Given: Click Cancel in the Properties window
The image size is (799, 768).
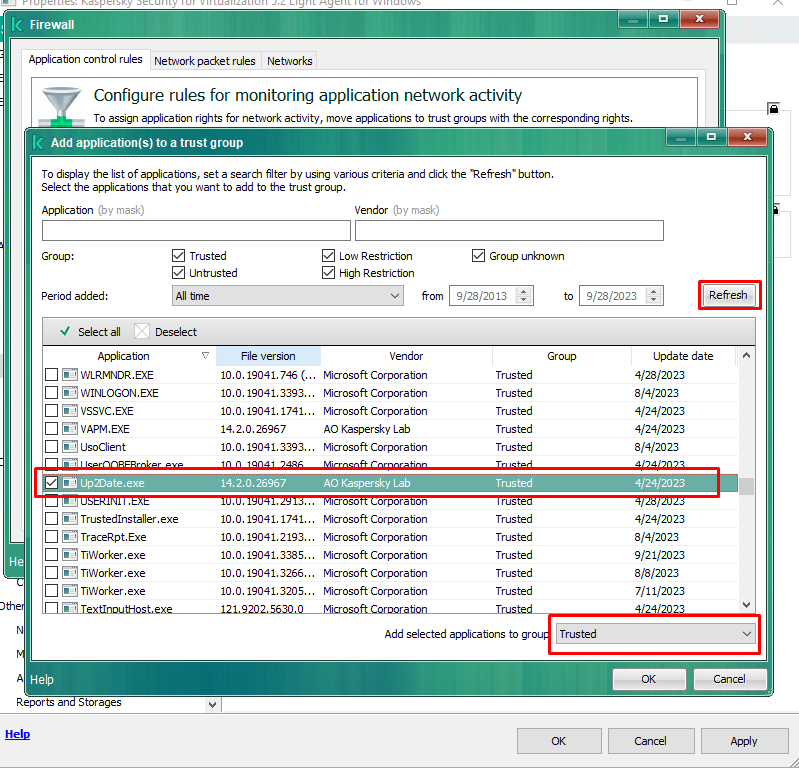Looking at the screenshot, I should coord(650,741).
